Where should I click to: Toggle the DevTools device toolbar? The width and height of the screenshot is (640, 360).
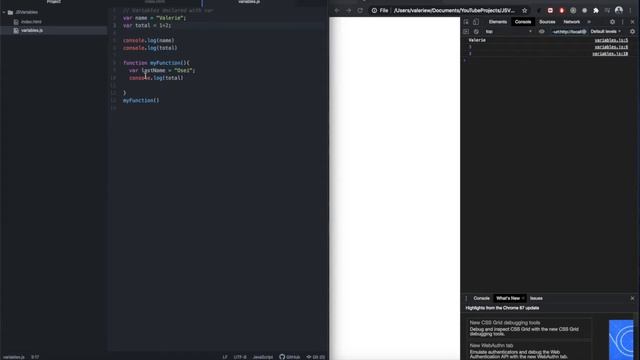click(x=476, y=22)
